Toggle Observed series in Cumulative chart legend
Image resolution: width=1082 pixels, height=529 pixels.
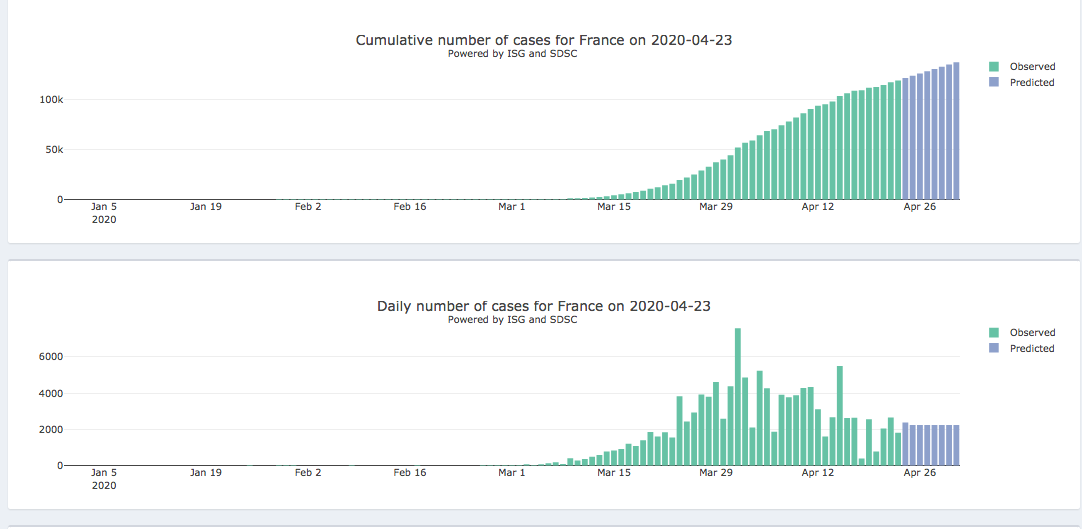pos(1031,67)
